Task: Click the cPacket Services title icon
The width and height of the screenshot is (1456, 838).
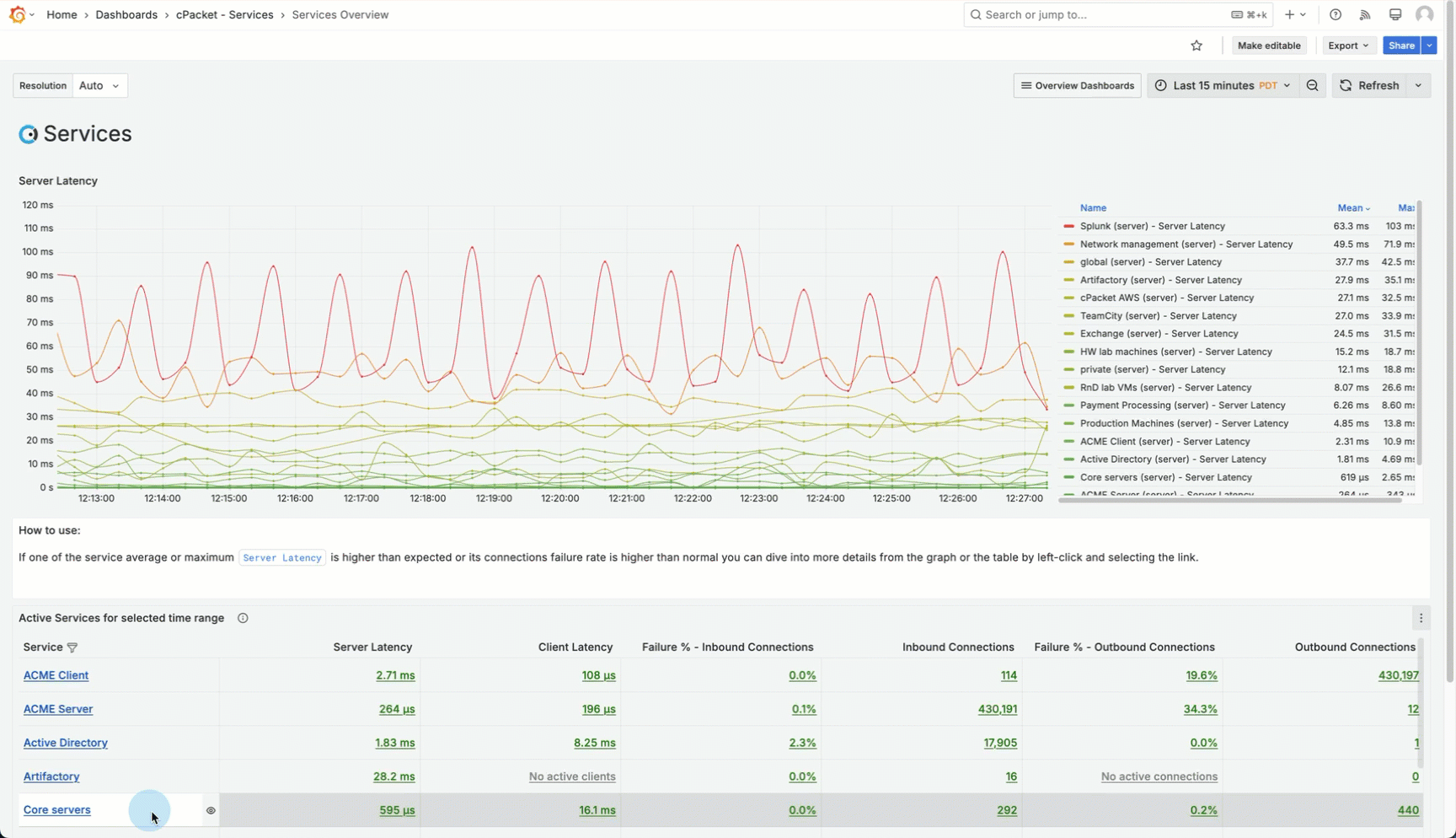Action: (x=29, y=134)
